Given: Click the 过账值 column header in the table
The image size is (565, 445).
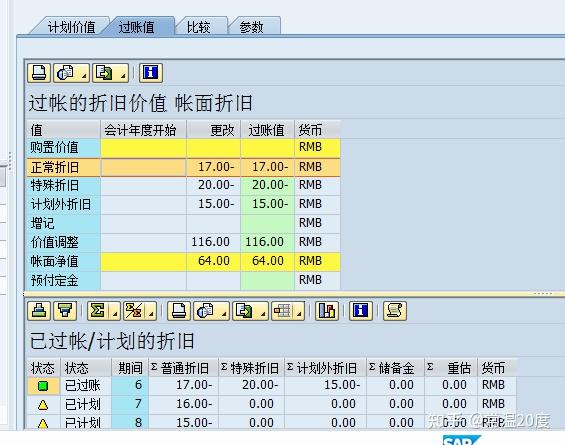Looking at the screenshot, I should click(267, 130).
